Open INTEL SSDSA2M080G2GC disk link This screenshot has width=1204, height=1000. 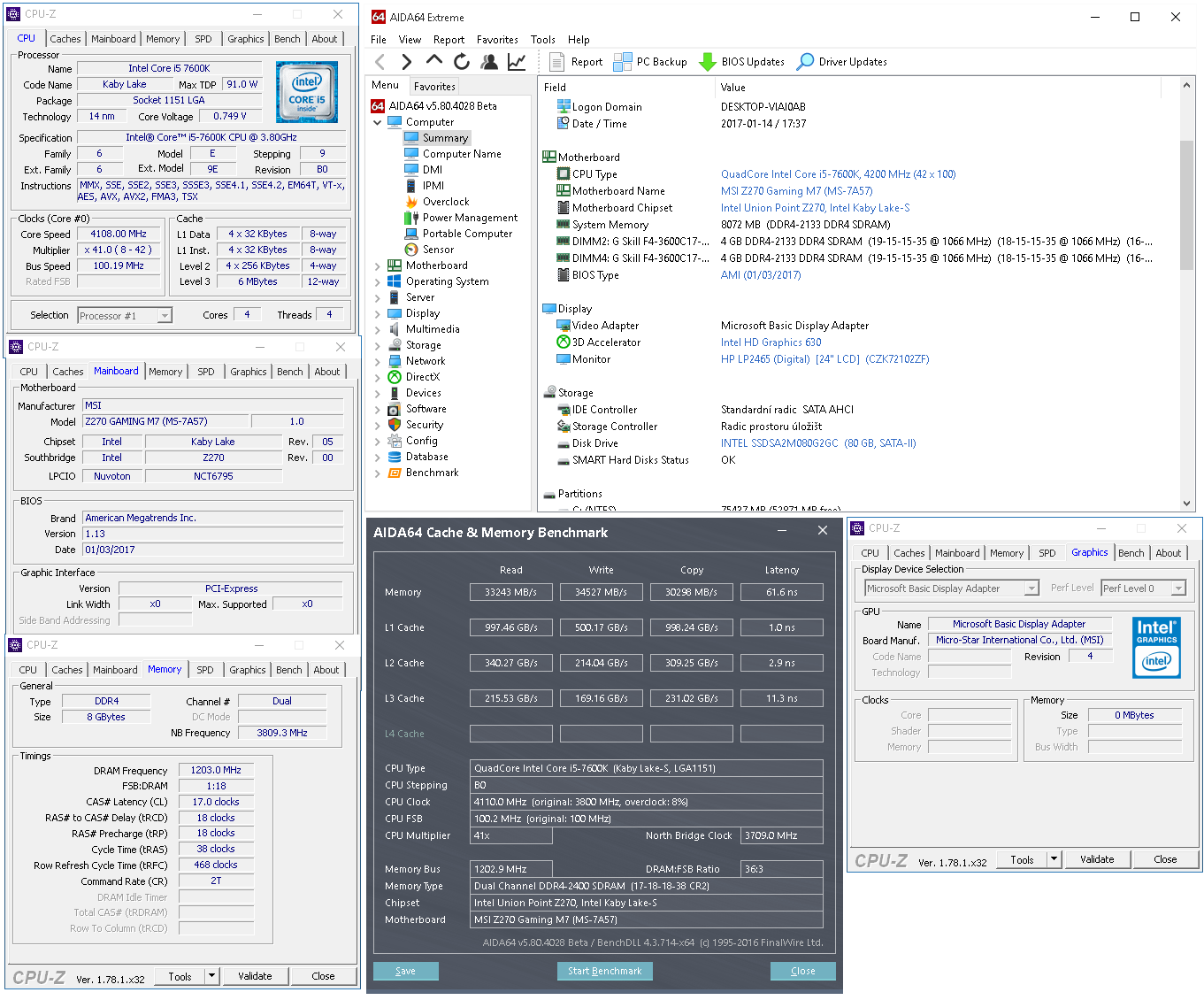[818, 443]
